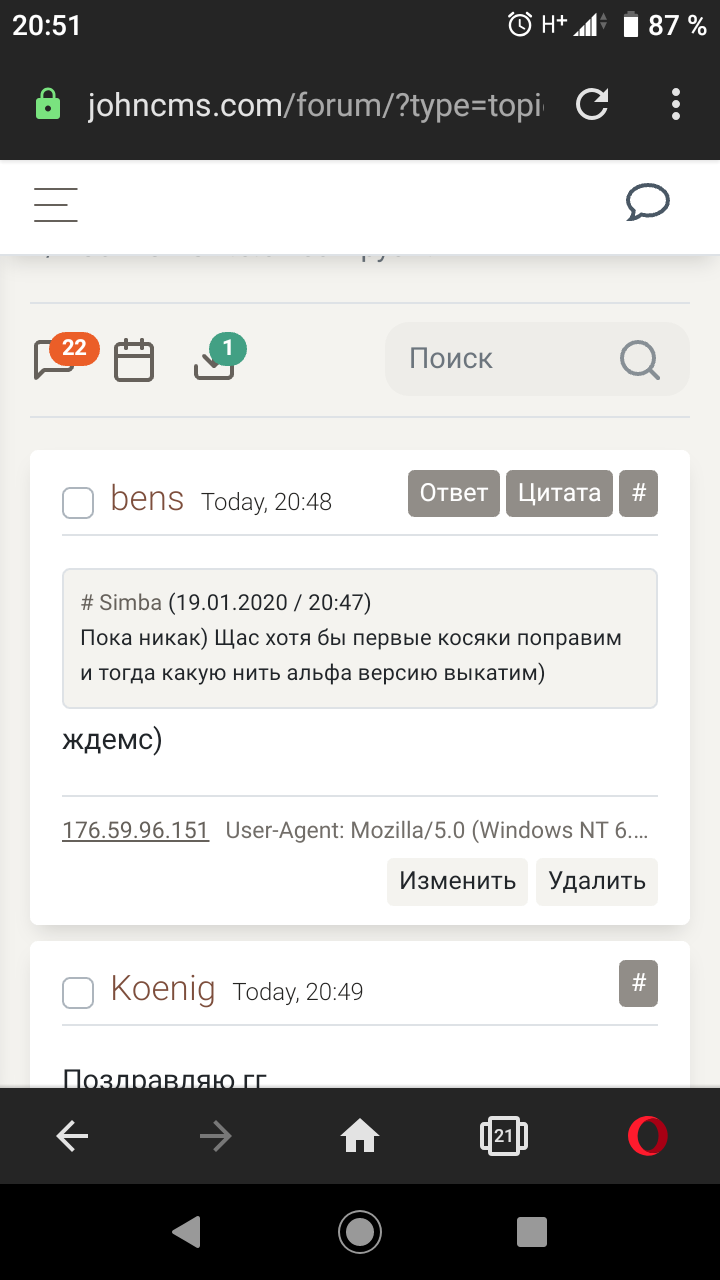Click the search magnifier icon
This screenshot has width=720, height=1280.
point(639,359)
